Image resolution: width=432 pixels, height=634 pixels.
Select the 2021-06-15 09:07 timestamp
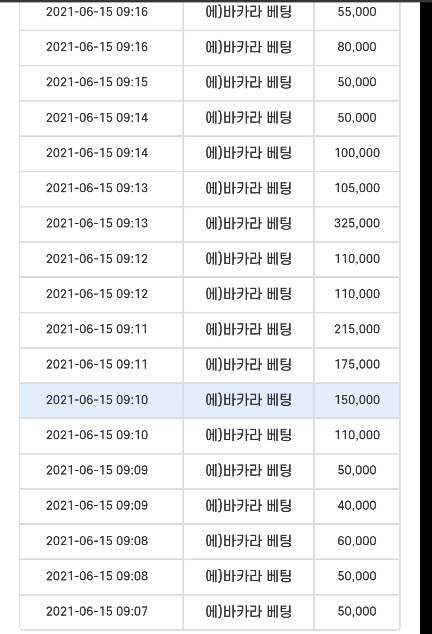(97, 611)
